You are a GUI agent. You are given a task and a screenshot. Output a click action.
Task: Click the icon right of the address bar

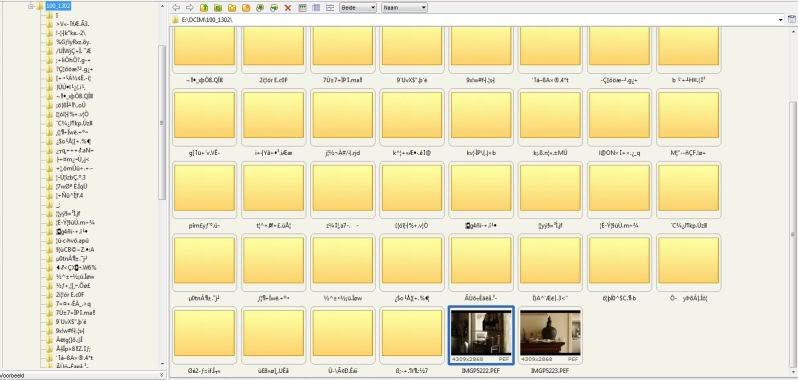pyautogui.click(x=791, y=20)
